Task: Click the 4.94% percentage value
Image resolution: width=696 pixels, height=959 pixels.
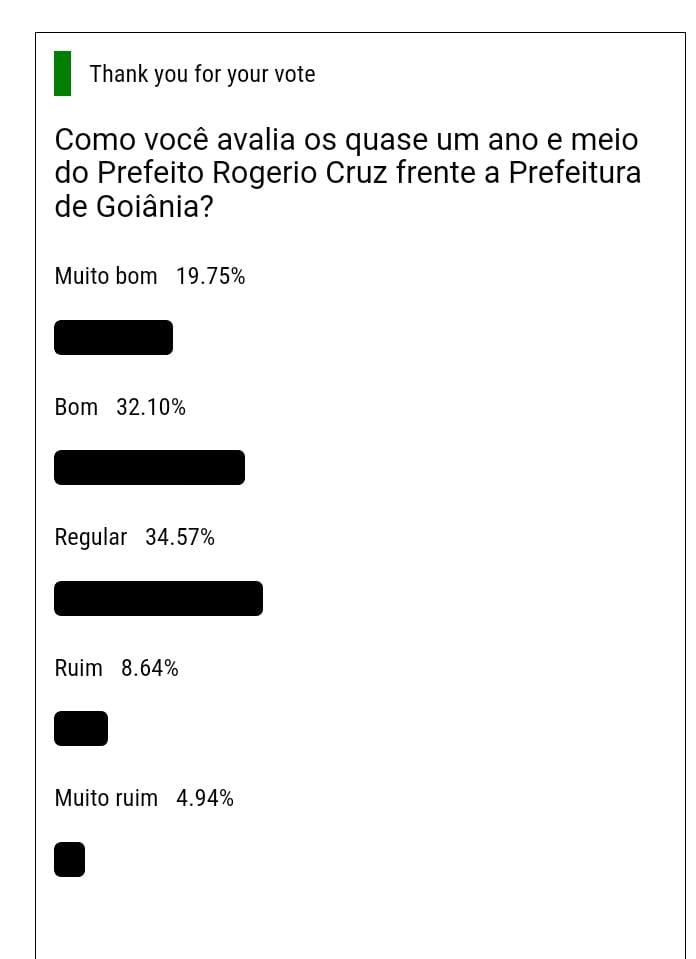Action: click(205, 798)
